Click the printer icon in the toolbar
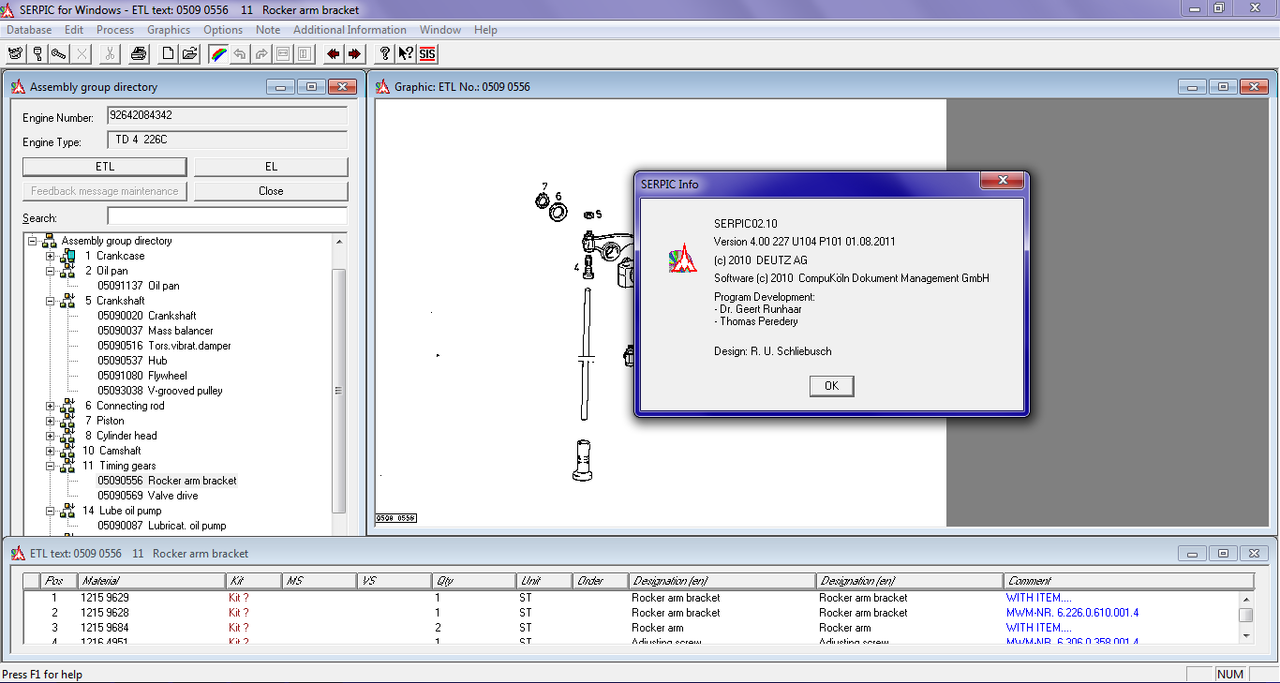This screenshot has height=683, width=1280. coord(139,54)
